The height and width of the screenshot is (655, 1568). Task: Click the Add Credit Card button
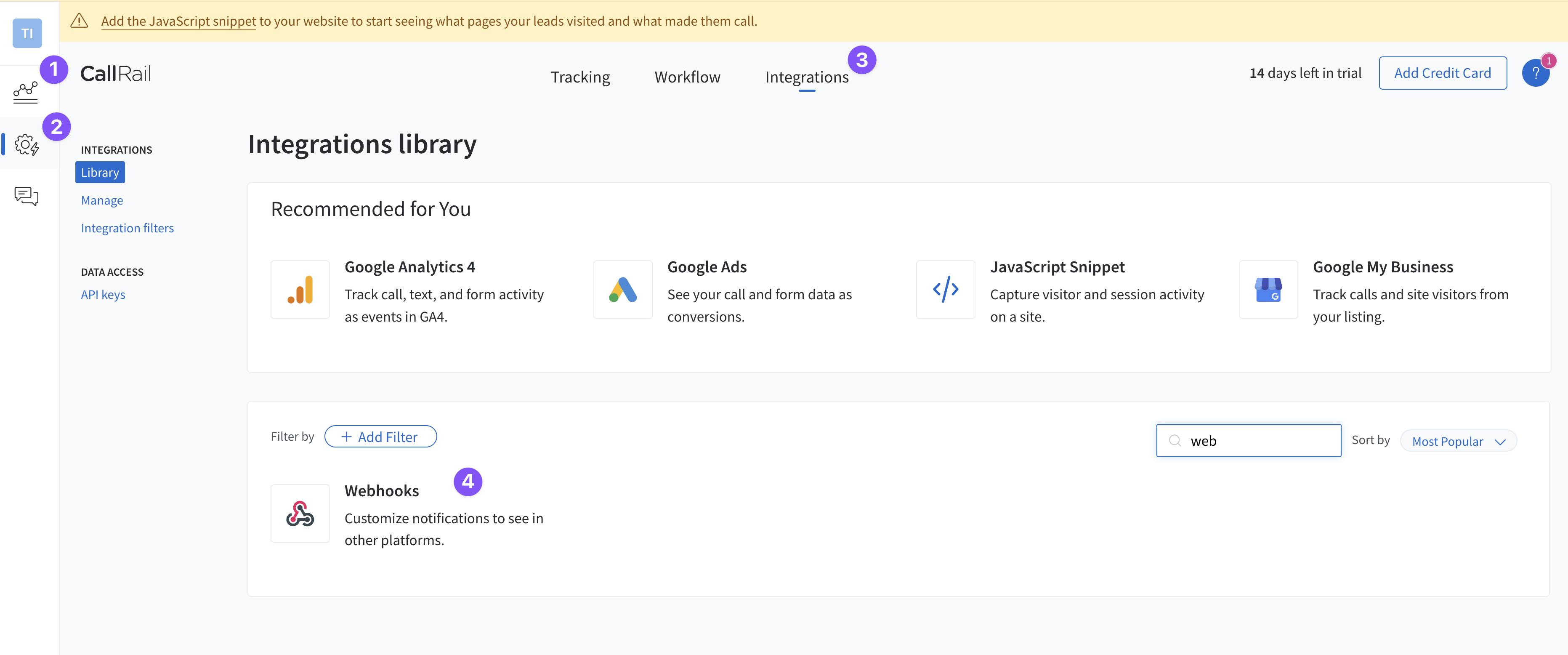pyautogui.click(x=1443, y=73)
